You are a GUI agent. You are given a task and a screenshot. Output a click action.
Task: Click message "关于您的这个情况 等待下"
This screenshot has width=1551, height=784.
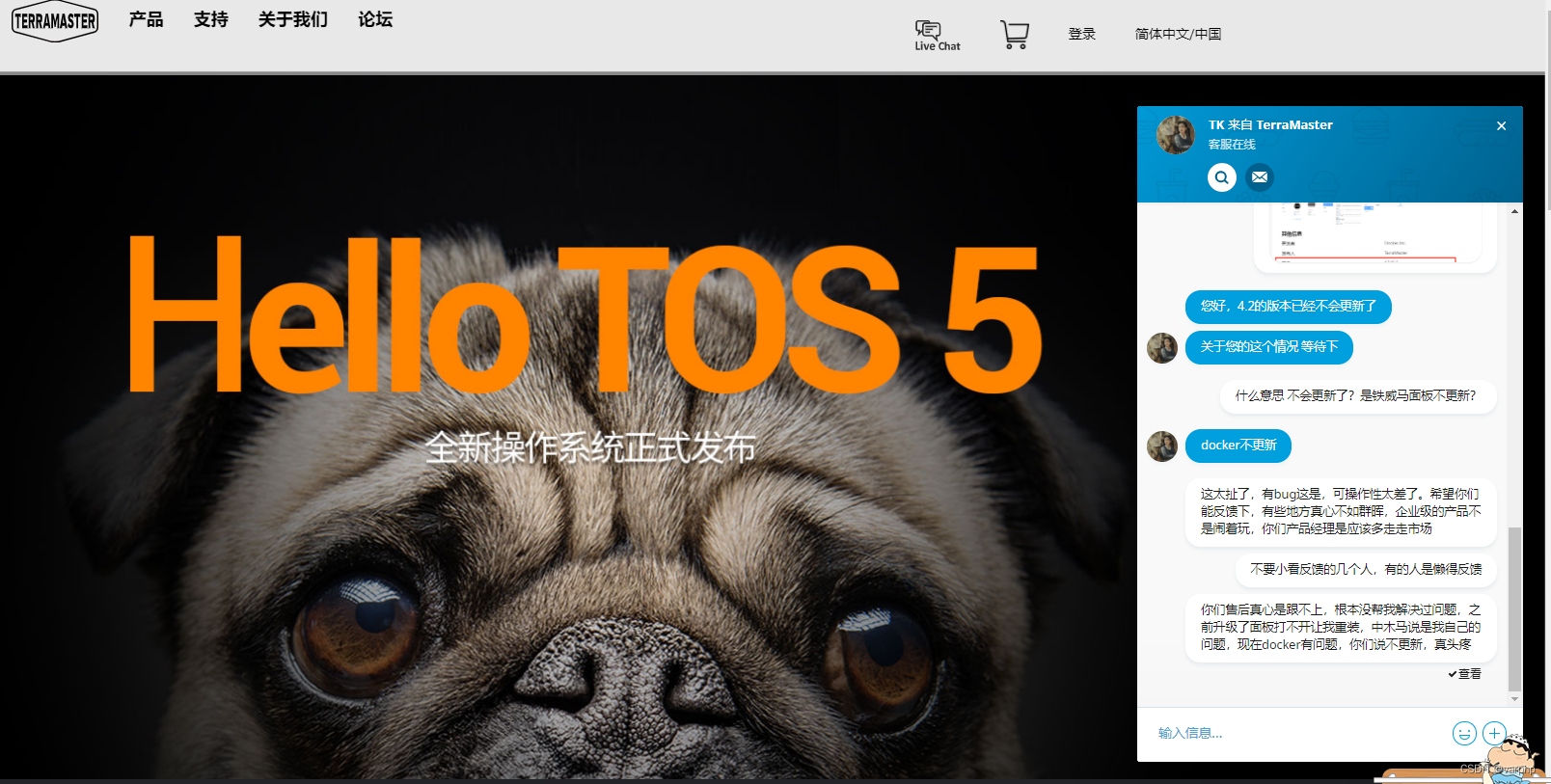click(1269, 347)
